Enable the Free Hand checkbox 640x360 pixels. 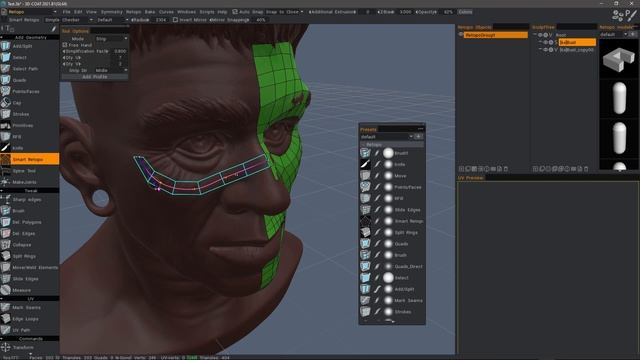coord(64,45)
